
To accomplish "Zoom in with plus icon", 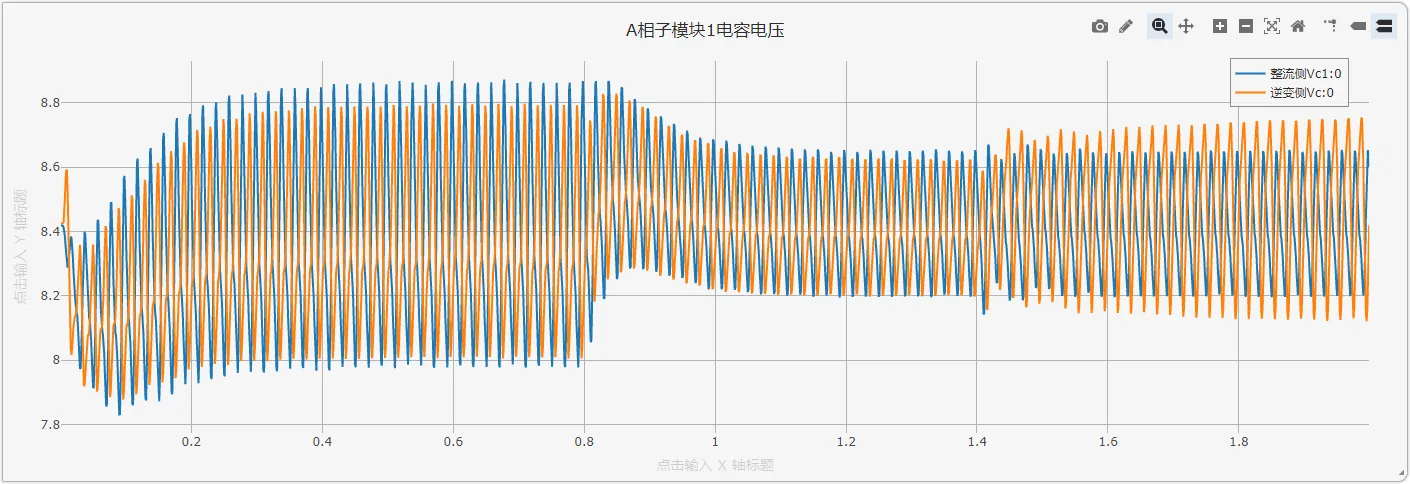I will pyautogui.click(x=1220, y=27).
